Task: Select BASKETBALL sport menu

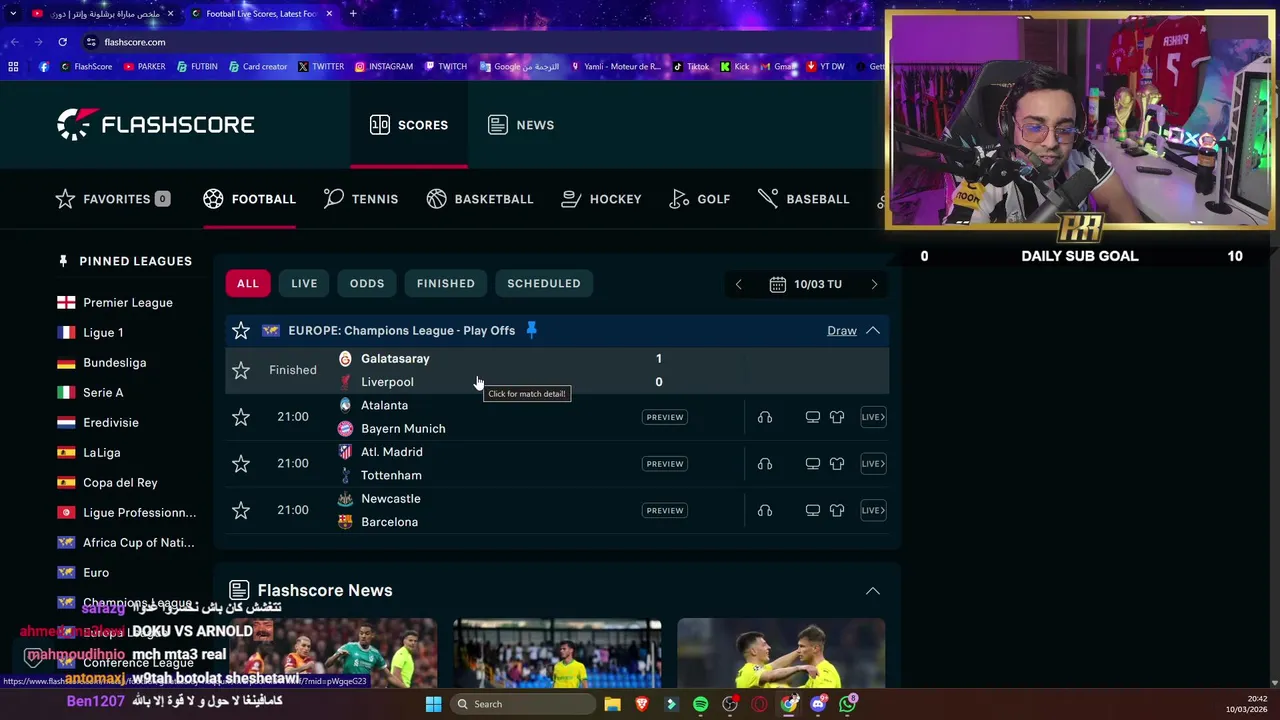Action: click(480, 199)
